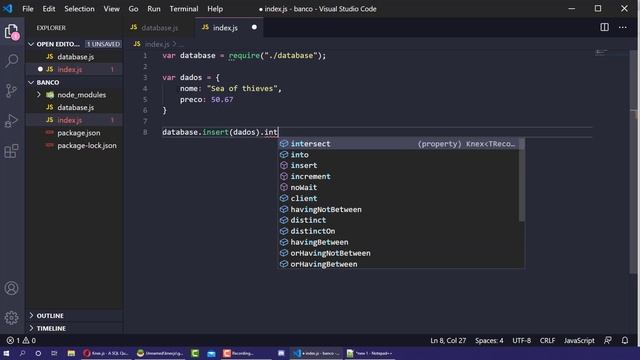
Task: Open the Run menu
Action: [154, 9]
